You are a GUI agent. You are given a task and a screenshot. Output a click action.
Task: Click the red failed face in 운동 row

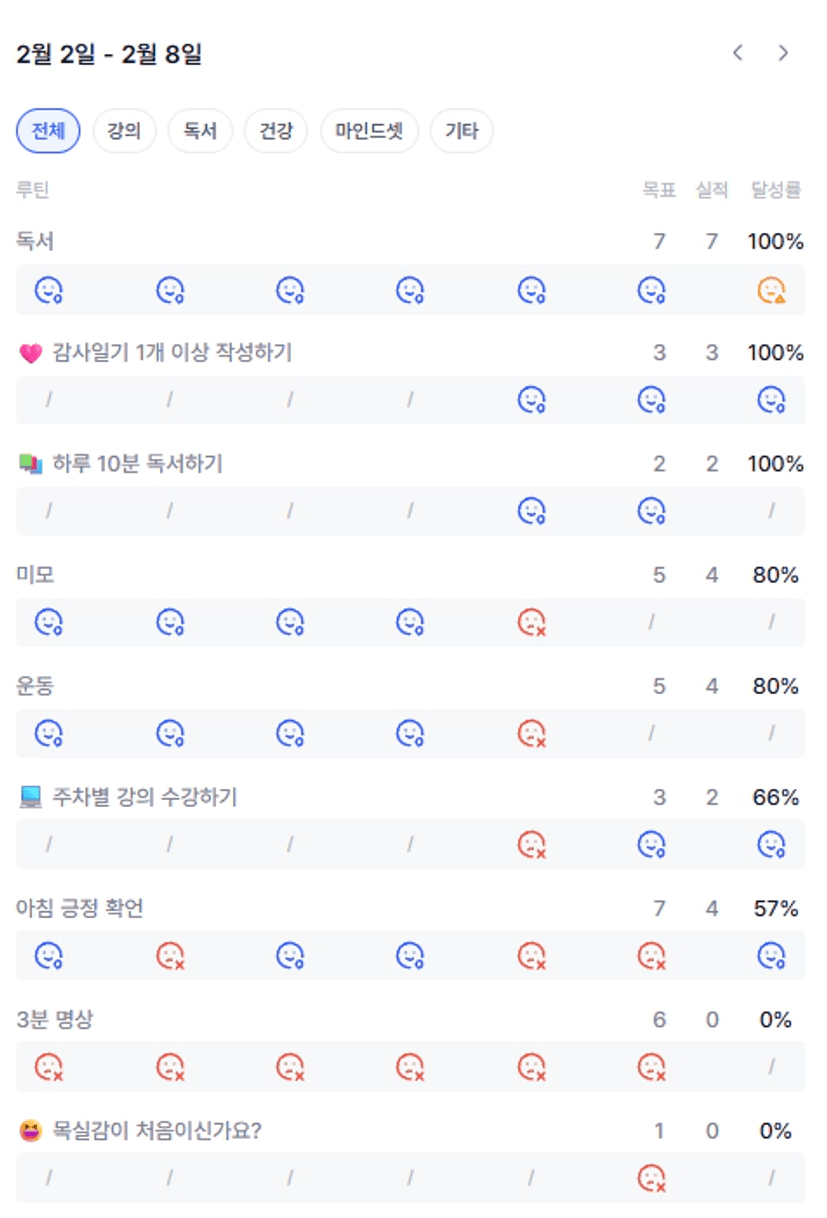point(531,734)
